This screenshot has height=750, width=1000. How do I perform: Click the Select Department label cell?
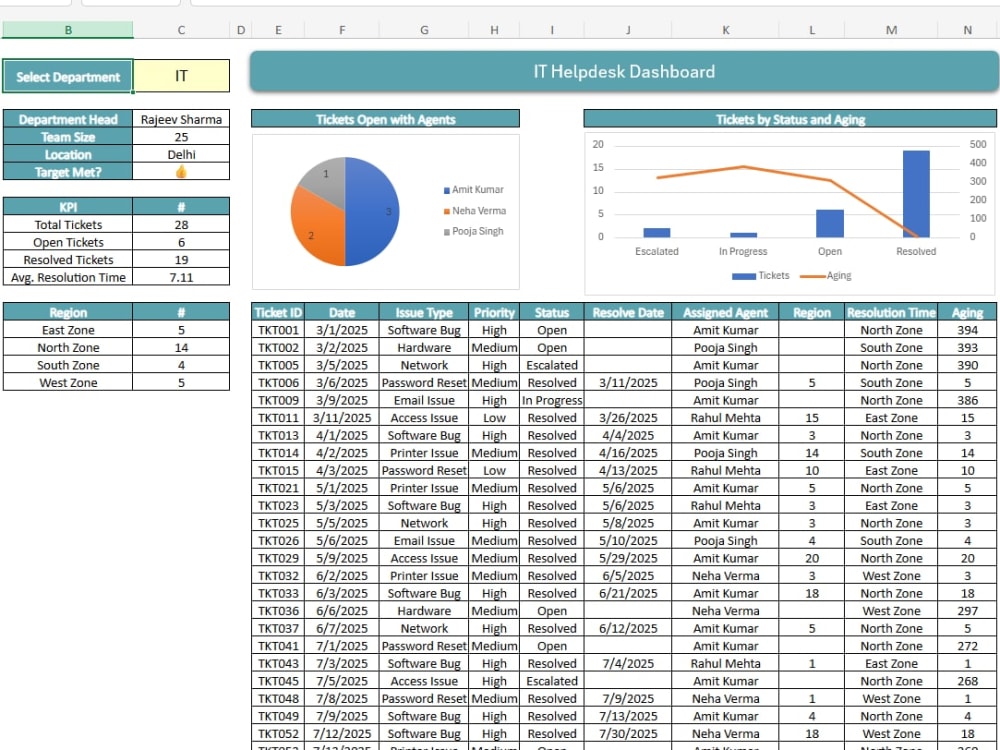tap(68, 77)
